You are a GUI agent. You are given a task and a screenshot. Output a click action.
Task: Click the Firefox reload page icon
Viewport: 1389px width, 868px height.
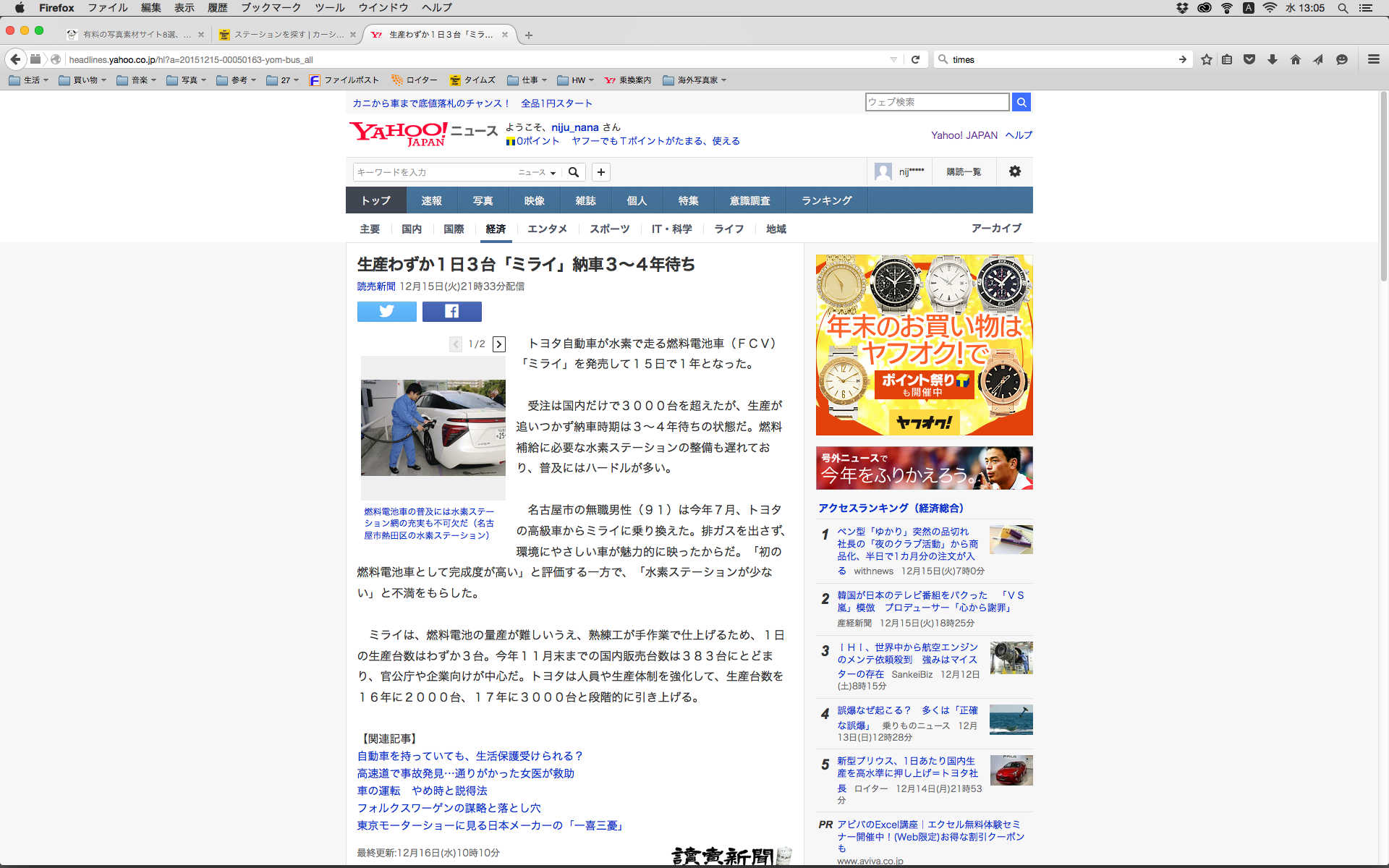[x=915, y=59]
